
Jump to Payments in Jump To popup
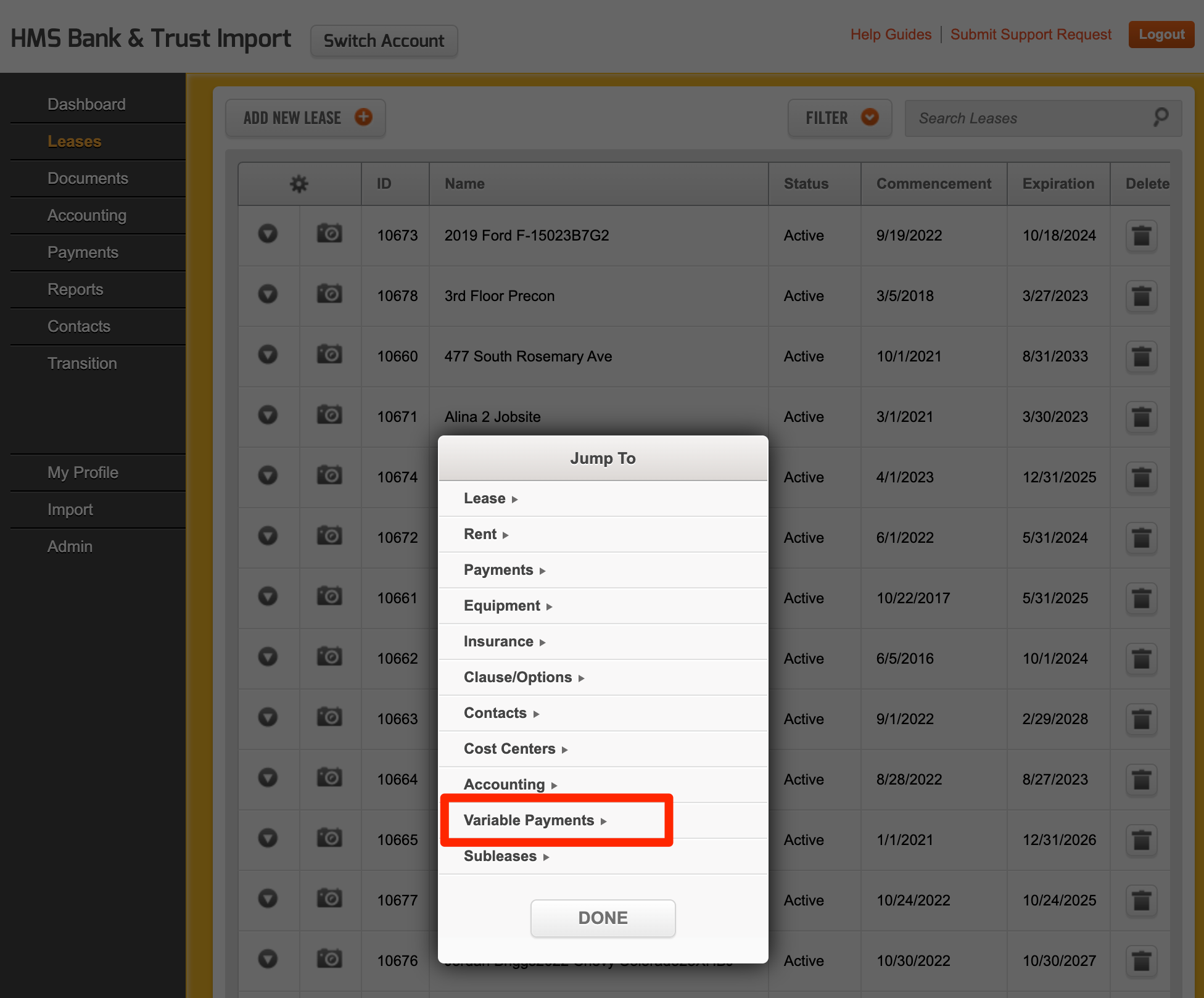[x=603, y=570]
